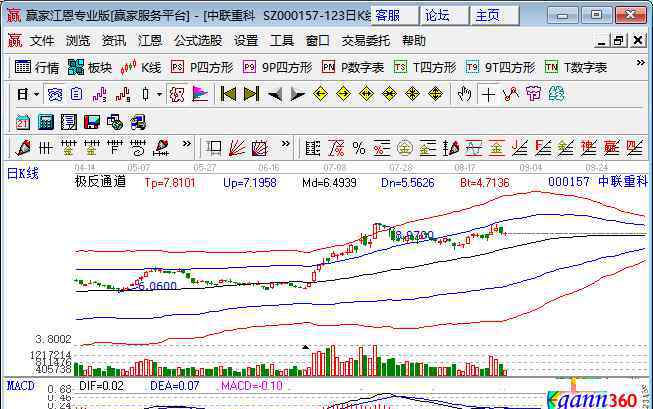Open the 工具 menu
Viewport: 653px width, 409px height.
pyautogui.click(x=282, y=41)
